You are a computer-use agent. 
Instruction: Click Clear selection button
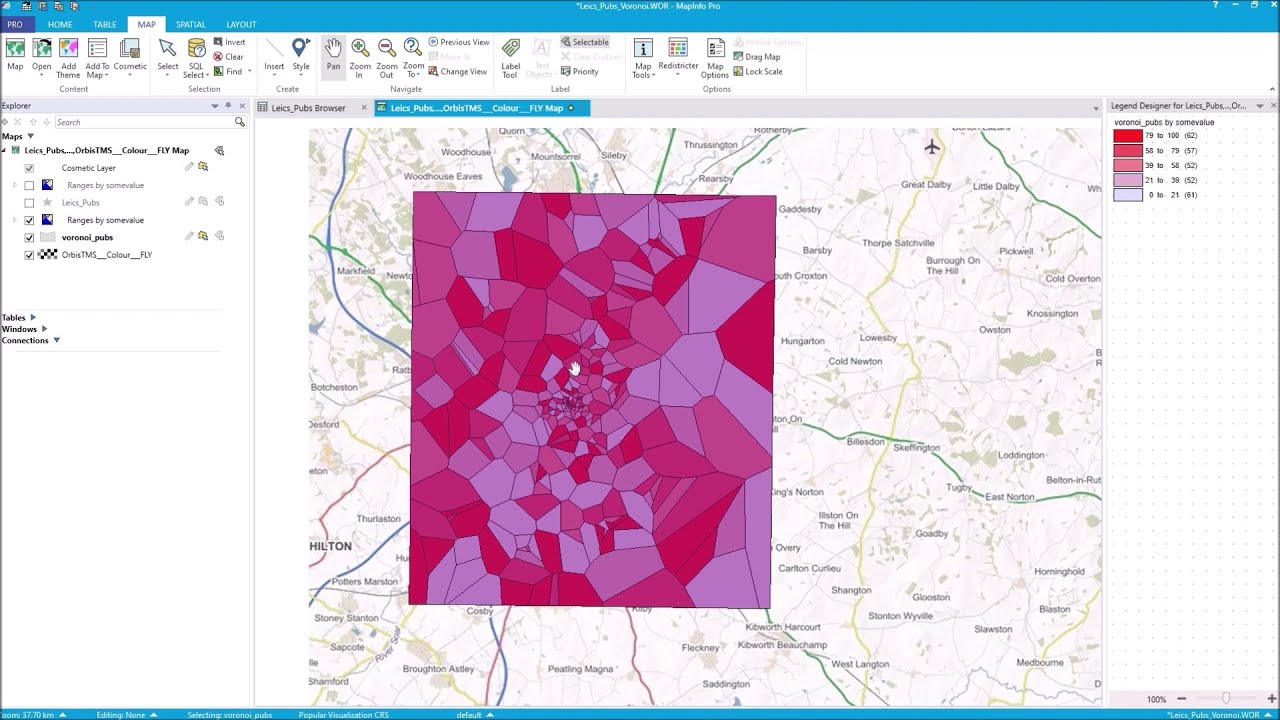point(229,57)
